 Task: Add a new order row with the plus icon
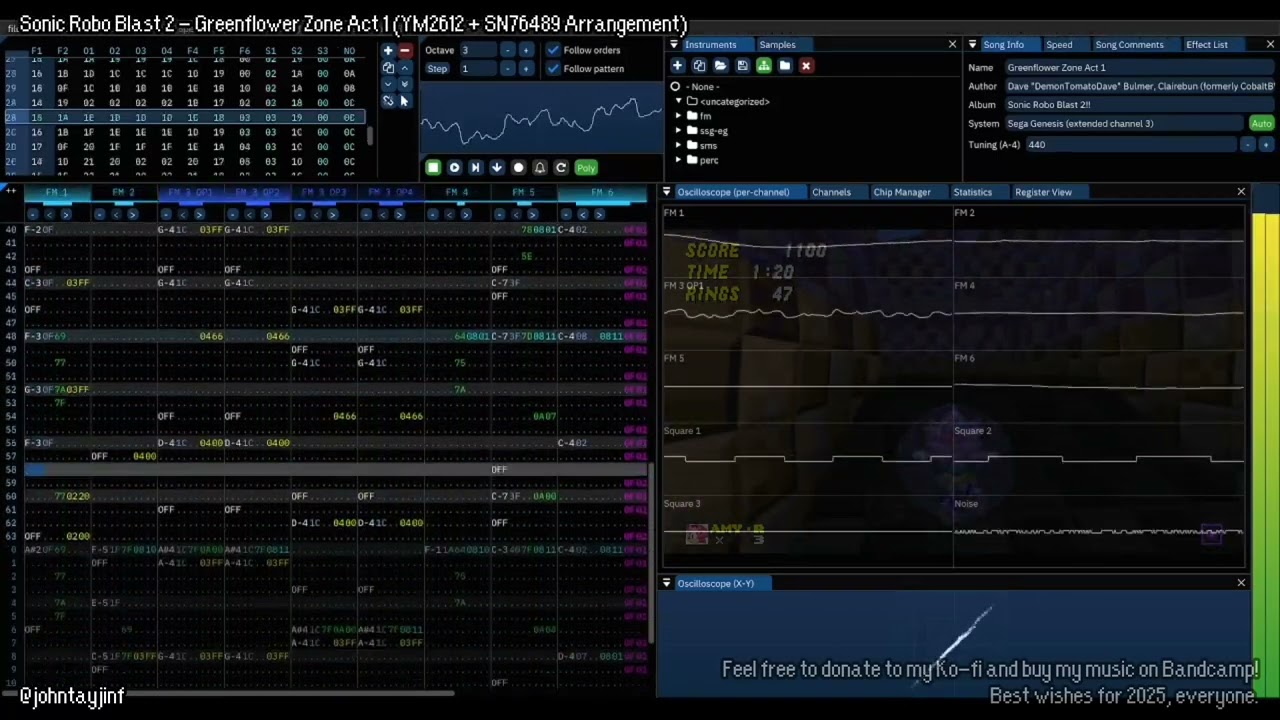click(x=388, y=50)
